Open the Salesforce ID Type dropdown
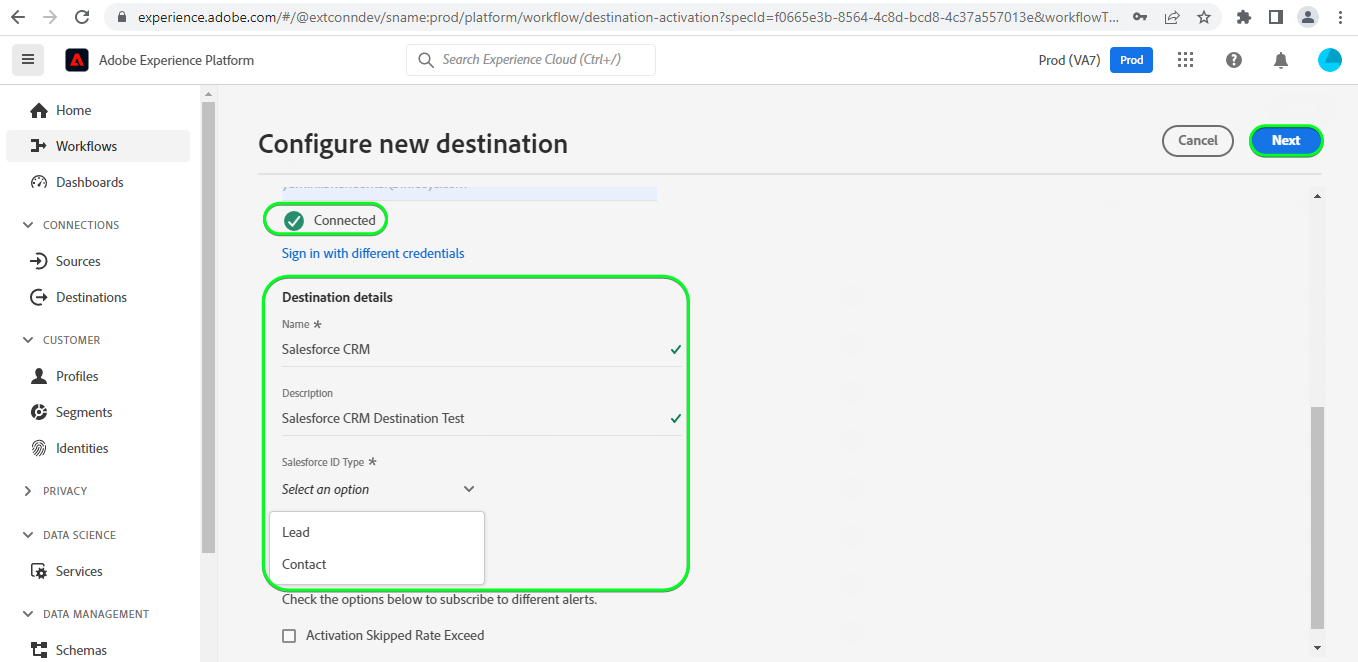This screenshot has height=662, width=1358. pos(378,489)
